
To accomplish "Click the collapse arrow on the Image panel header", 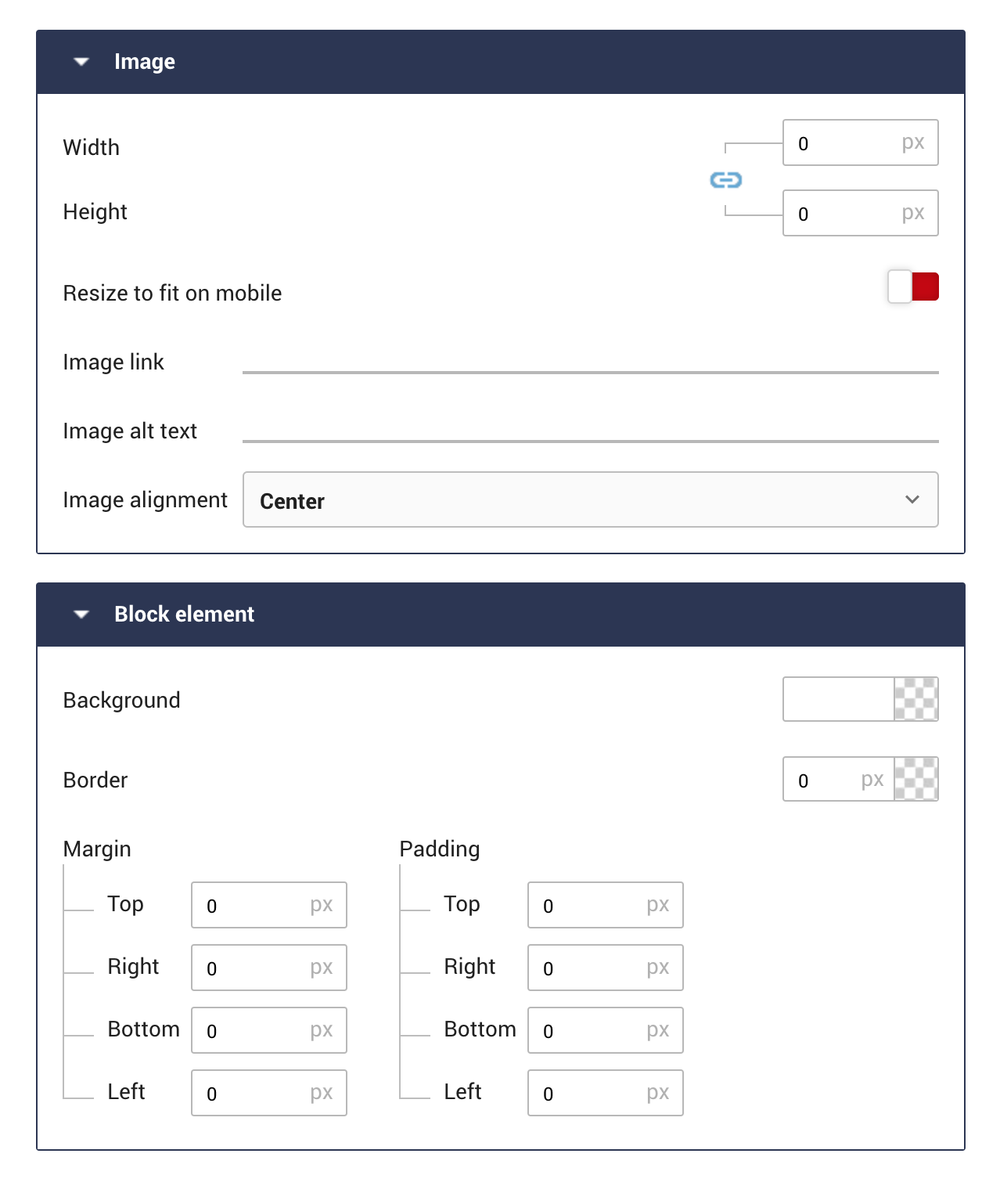I will pos(81,61).
